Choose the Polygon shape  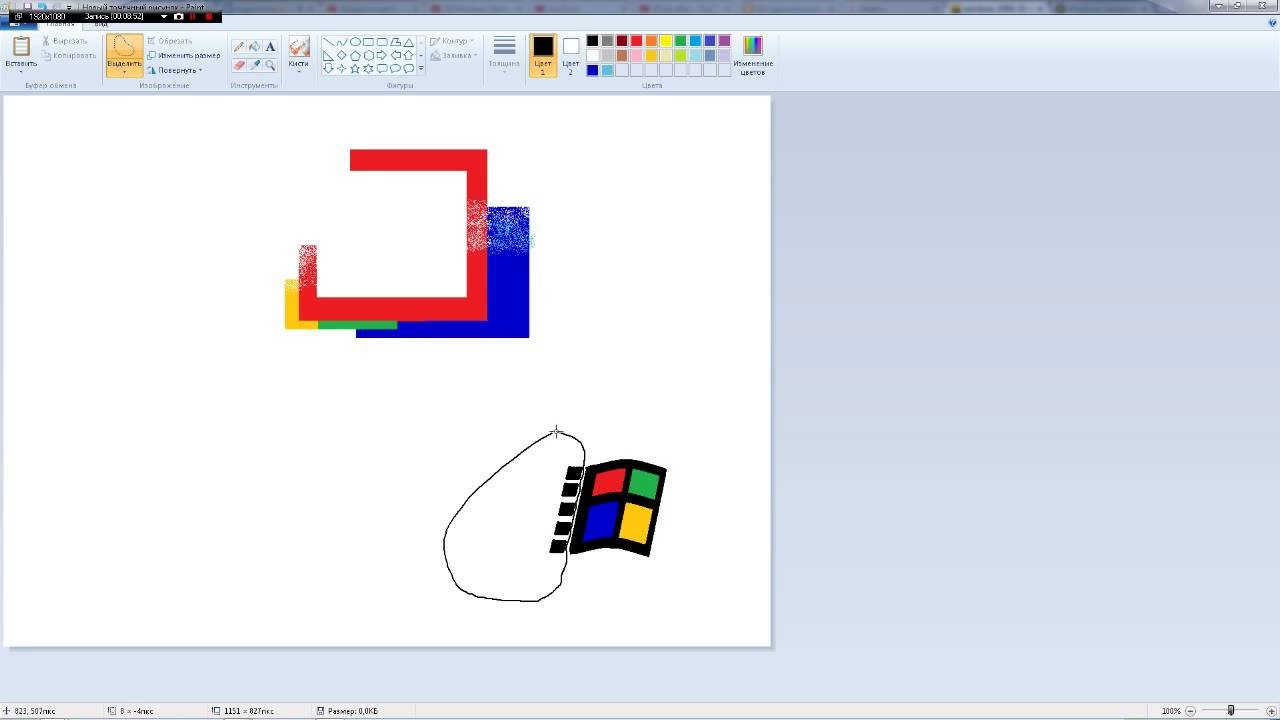click(x=395, y=41)
